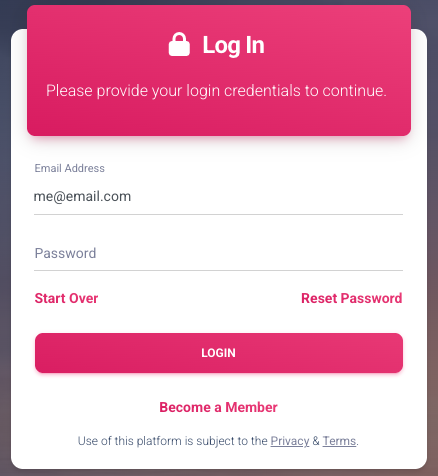Focus the email field containing me@email.com
438x476 pixels.
[219, 197]
